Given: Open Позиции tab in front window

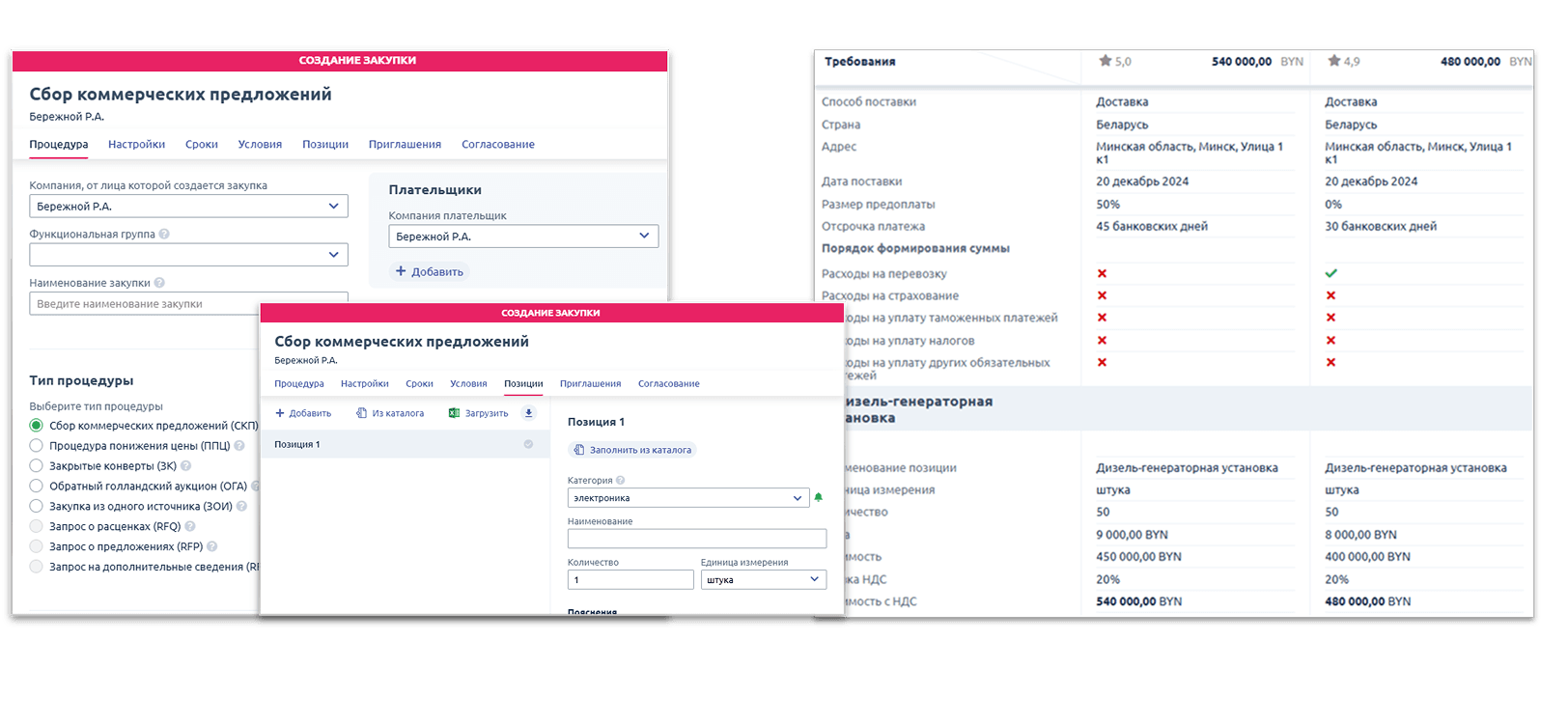Looking at the screenshot, I should (x=523, y=384).
